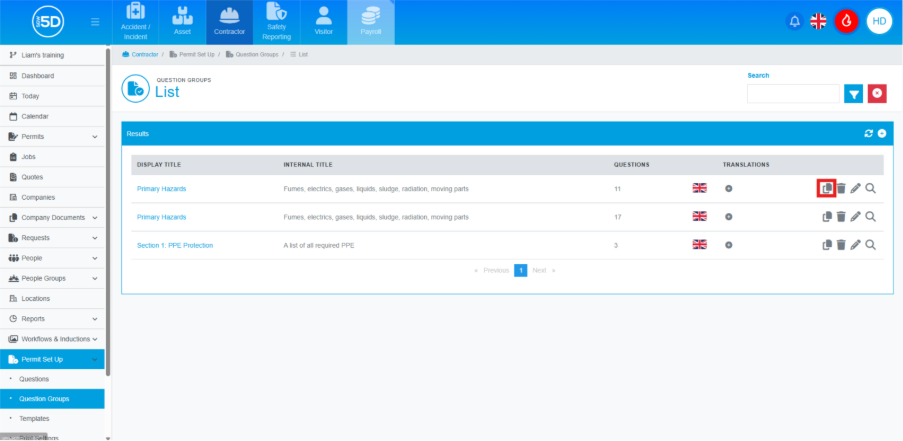This screenshot has height=441, width=903.
Task: Expand Reports sidebar menu
Action: click(52, 318)
